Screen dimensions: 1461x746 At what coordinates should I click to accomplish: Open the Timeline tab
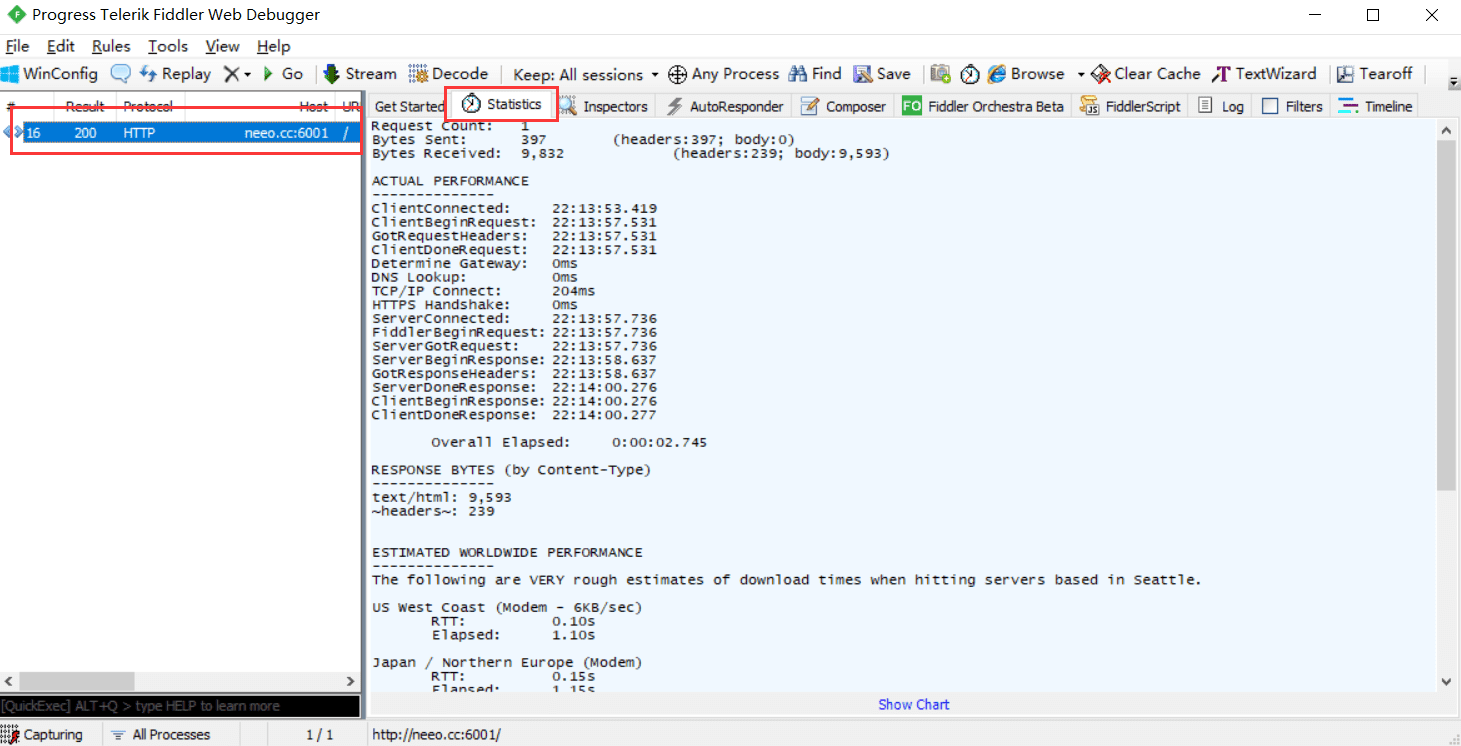pos(1376,106)
